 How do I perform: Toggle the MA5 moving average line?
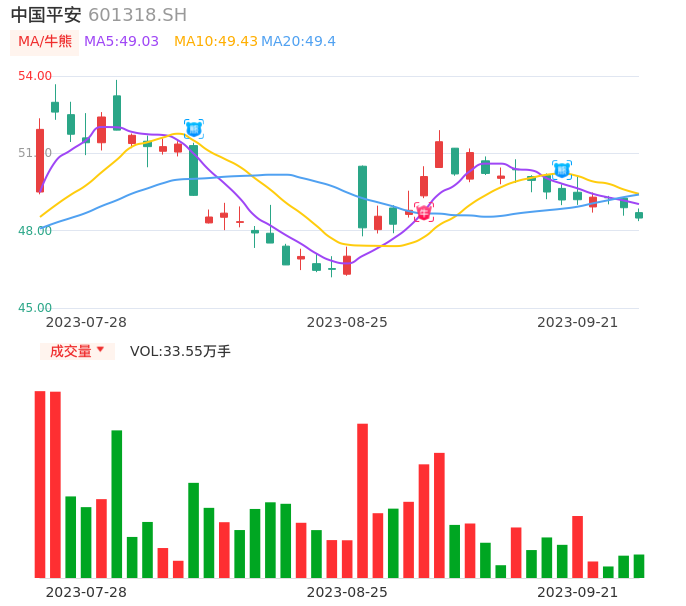(121, 41)
